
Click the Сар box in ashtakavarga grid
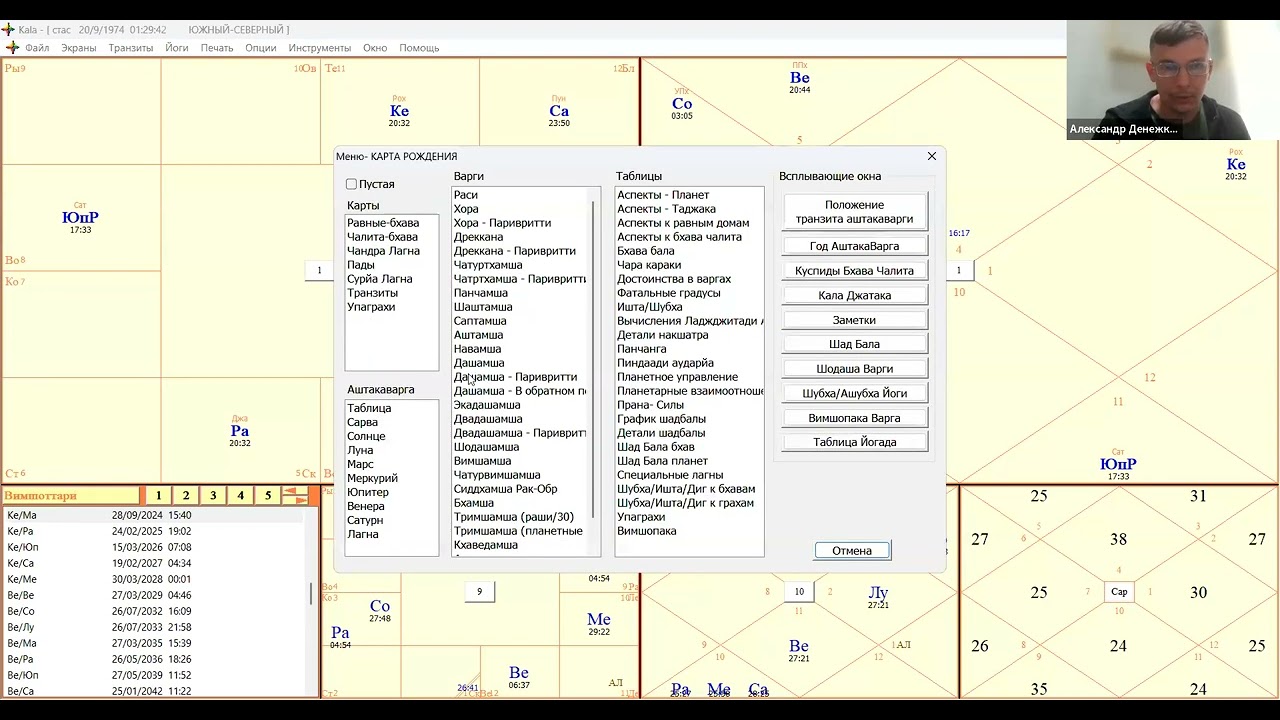pos(1119,592)
